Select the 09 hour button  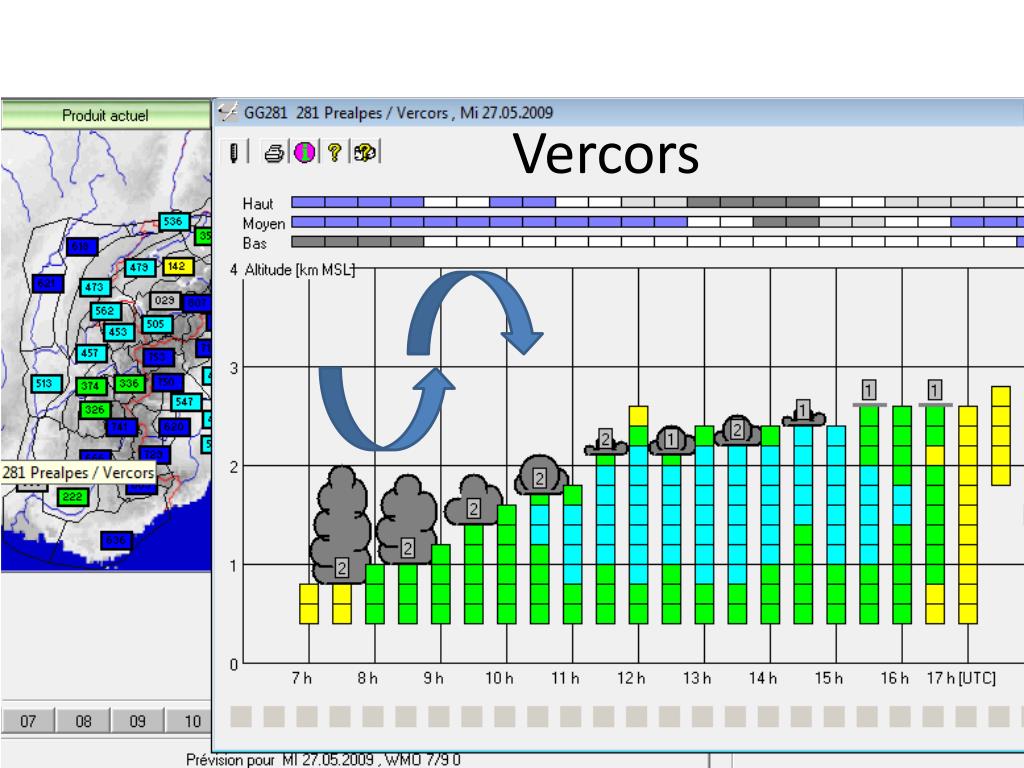pos(137,722)
